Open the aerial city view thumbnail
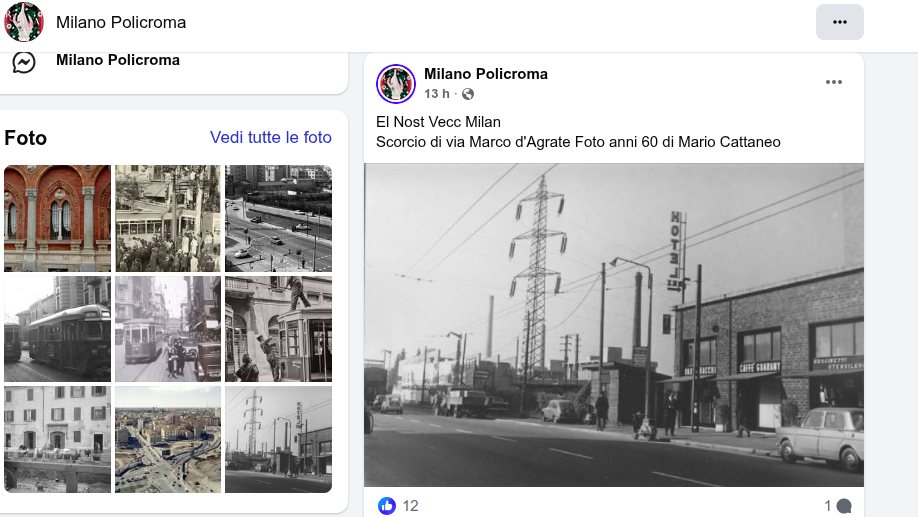The width and height of the screenshot is (918, 517). tap(167, 439)
